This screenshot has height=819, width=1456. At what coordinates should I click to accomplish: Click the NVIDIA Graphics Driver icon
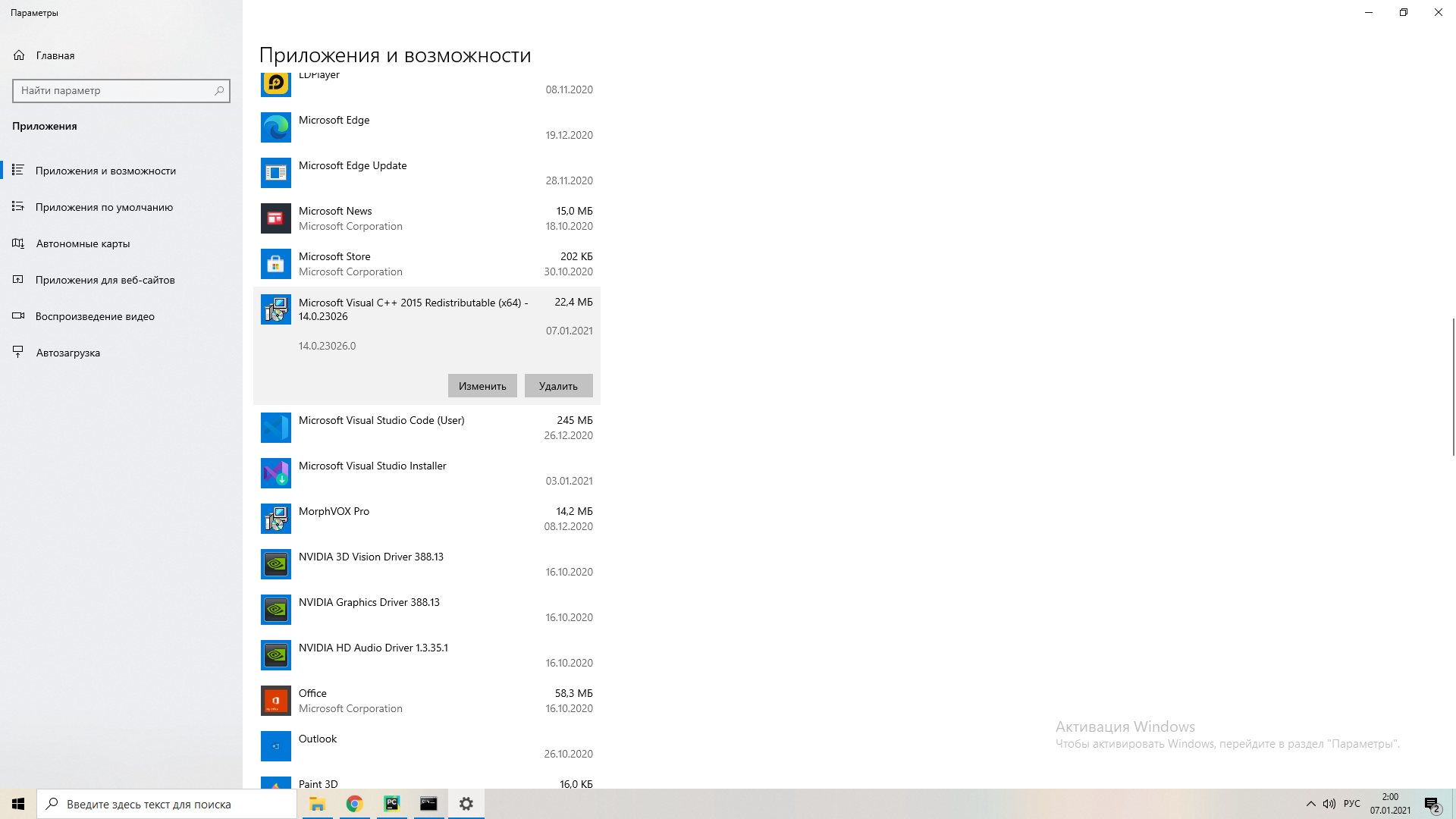pos(275,610)
